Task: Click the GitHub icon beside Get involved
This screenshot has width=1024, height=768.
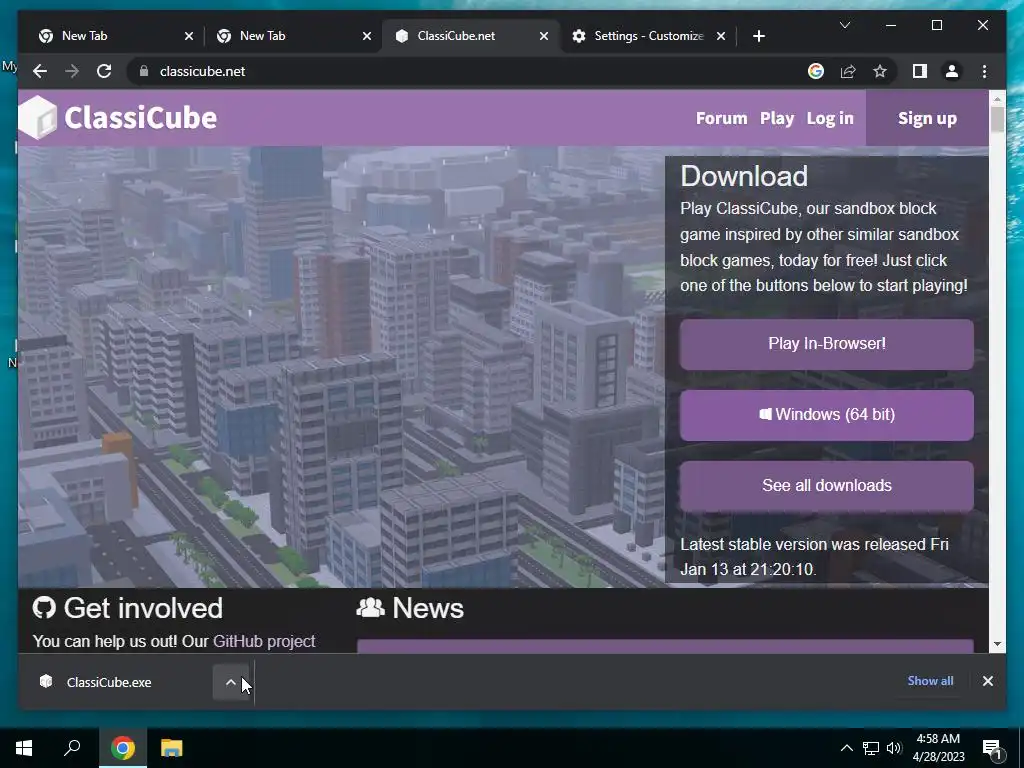Action: pos(44,607)
